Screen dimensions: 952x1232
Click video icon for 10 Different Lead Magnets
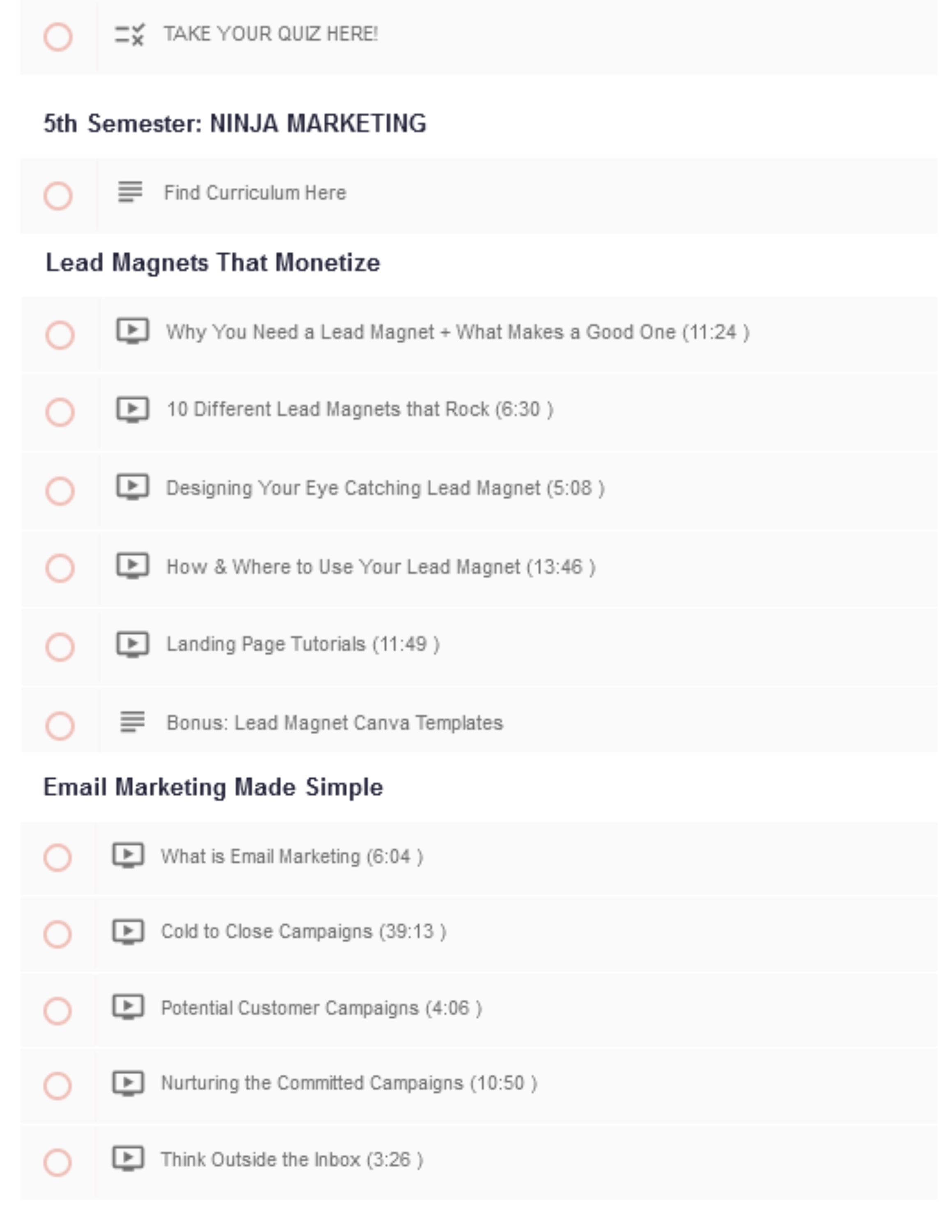click(133, 409)
